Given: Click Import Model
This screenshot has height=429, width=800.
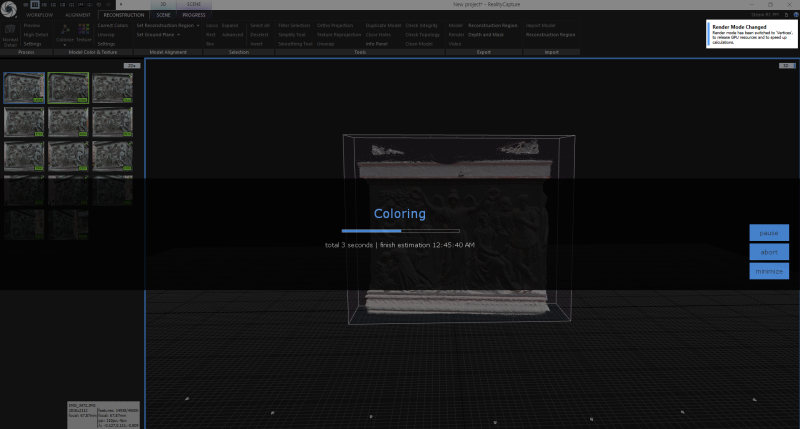Looking at the screenshot, I should (540, 26).
